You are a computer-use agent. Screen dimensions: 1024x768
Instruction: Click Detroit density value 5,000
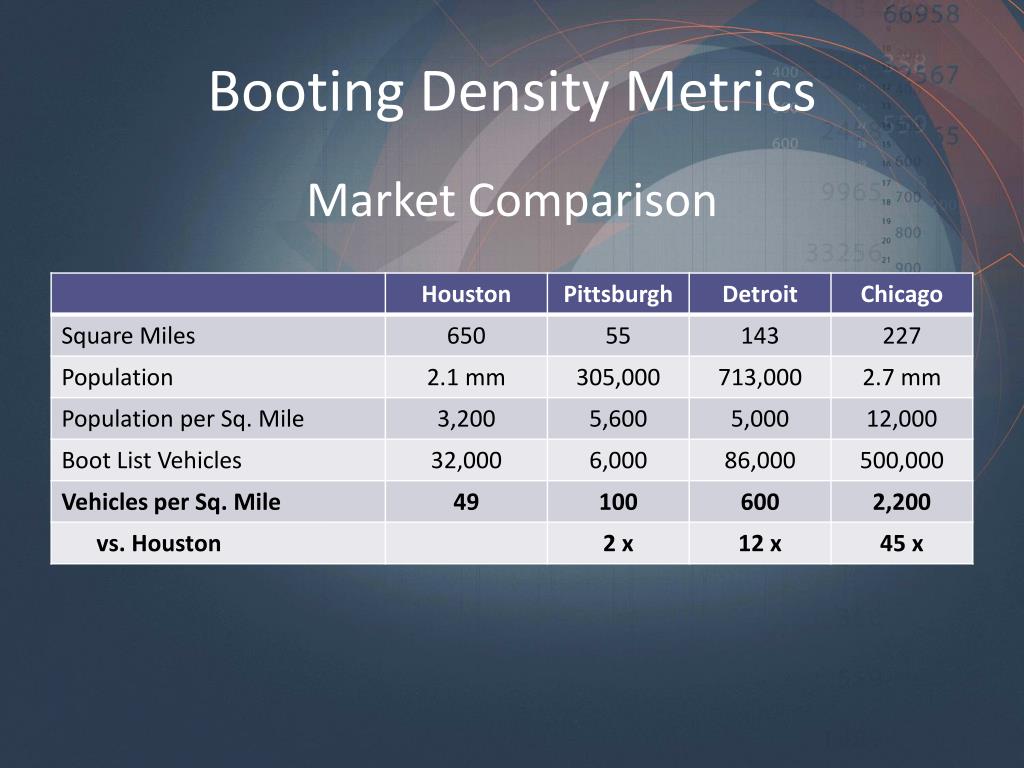(x=760, y=419)
